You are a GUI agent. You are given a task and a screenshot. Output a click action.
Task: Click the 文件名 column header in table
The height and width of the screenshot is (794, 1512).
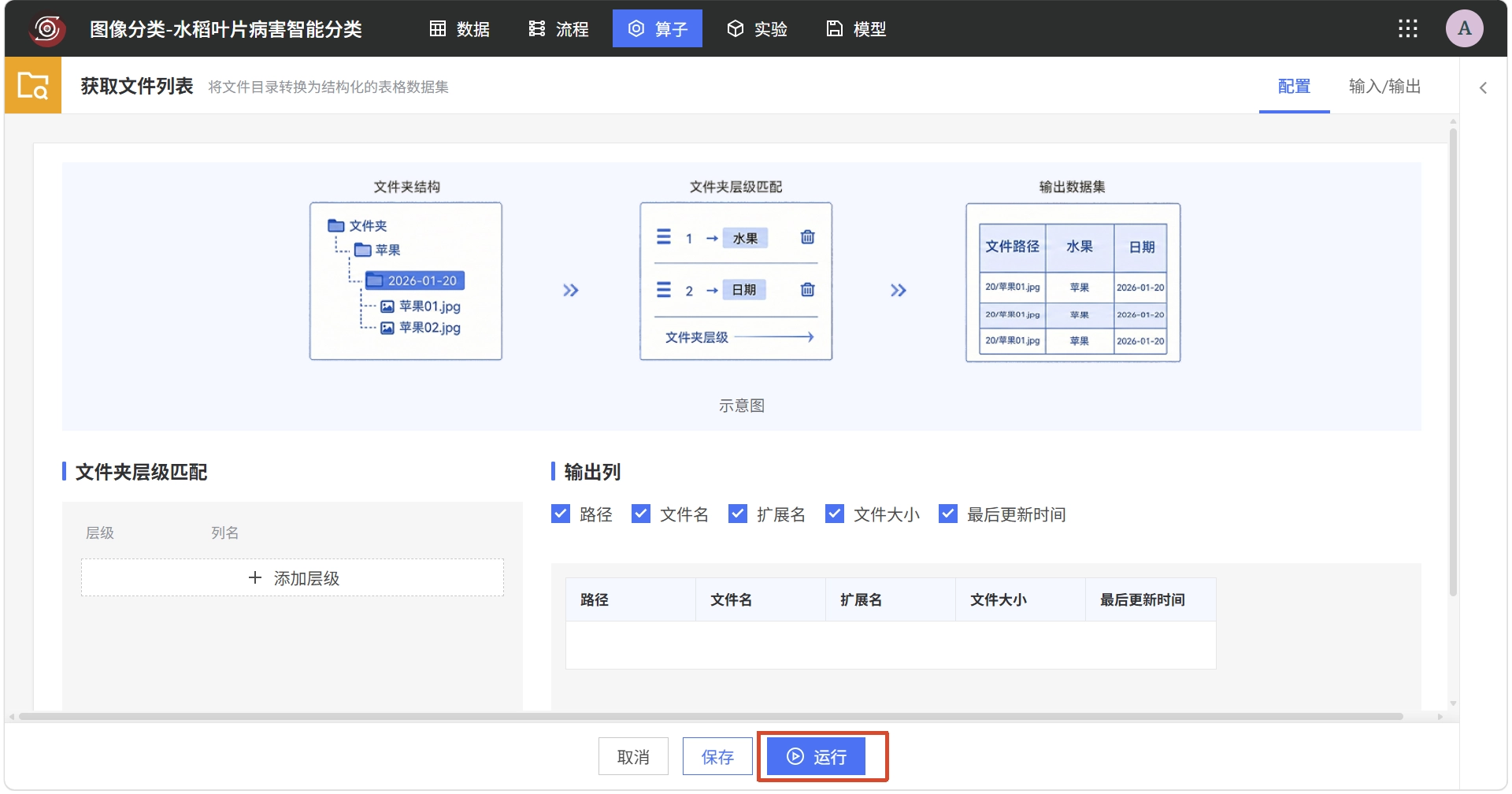761,599
